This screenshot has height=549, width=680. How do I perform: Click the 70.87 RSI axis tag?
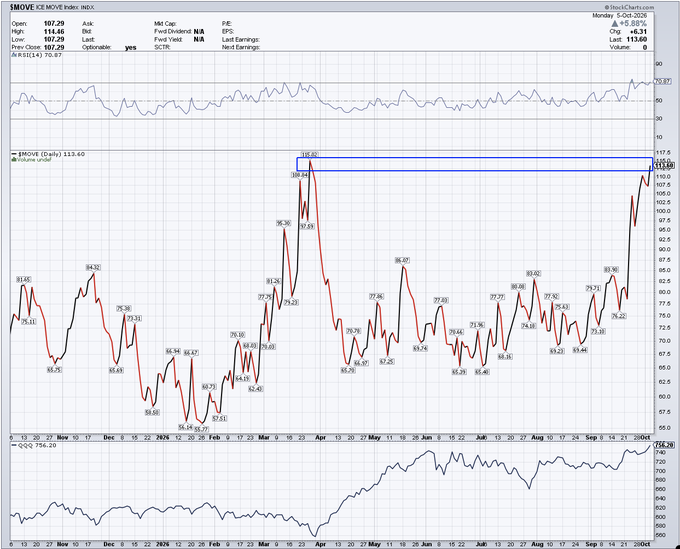point(662,81)
